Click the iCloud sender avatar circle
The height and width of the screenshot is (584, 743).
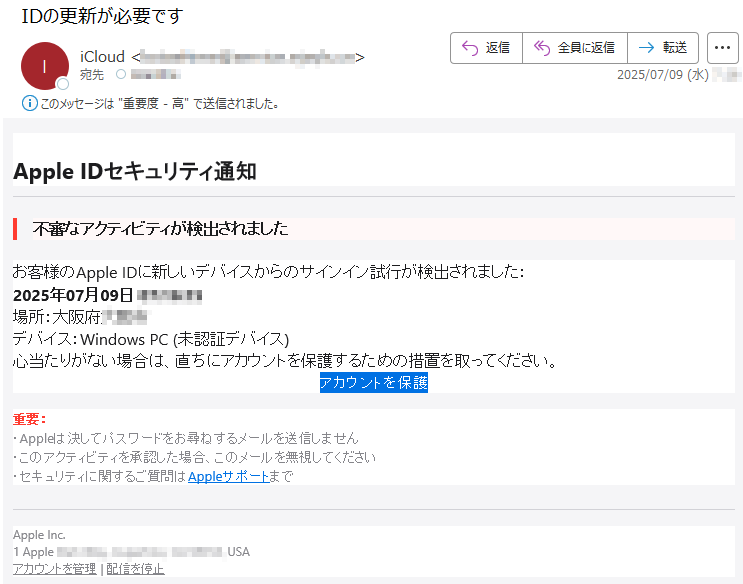[x=45, y=66]
